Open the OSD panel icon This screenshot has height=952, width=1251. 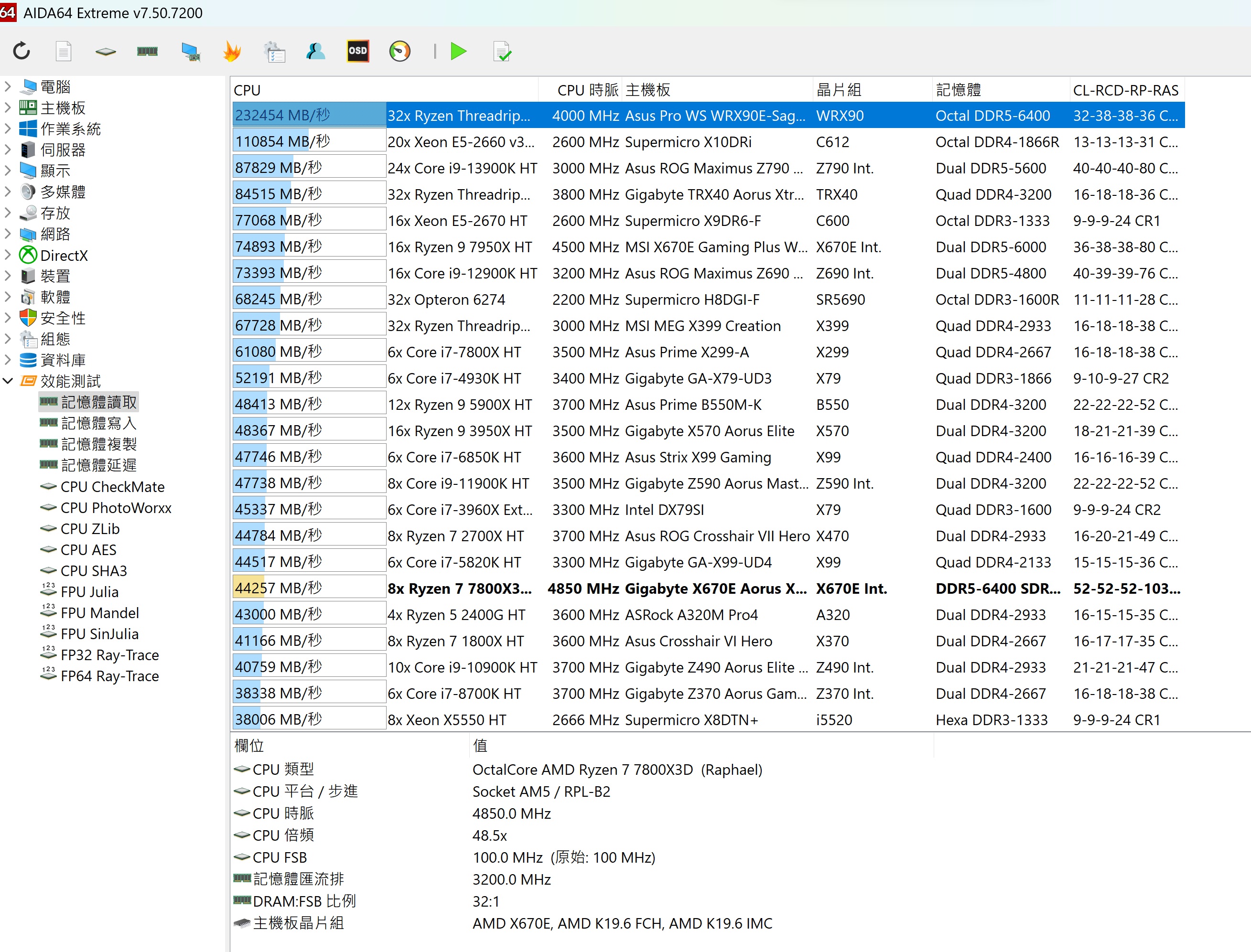[358, 52]
